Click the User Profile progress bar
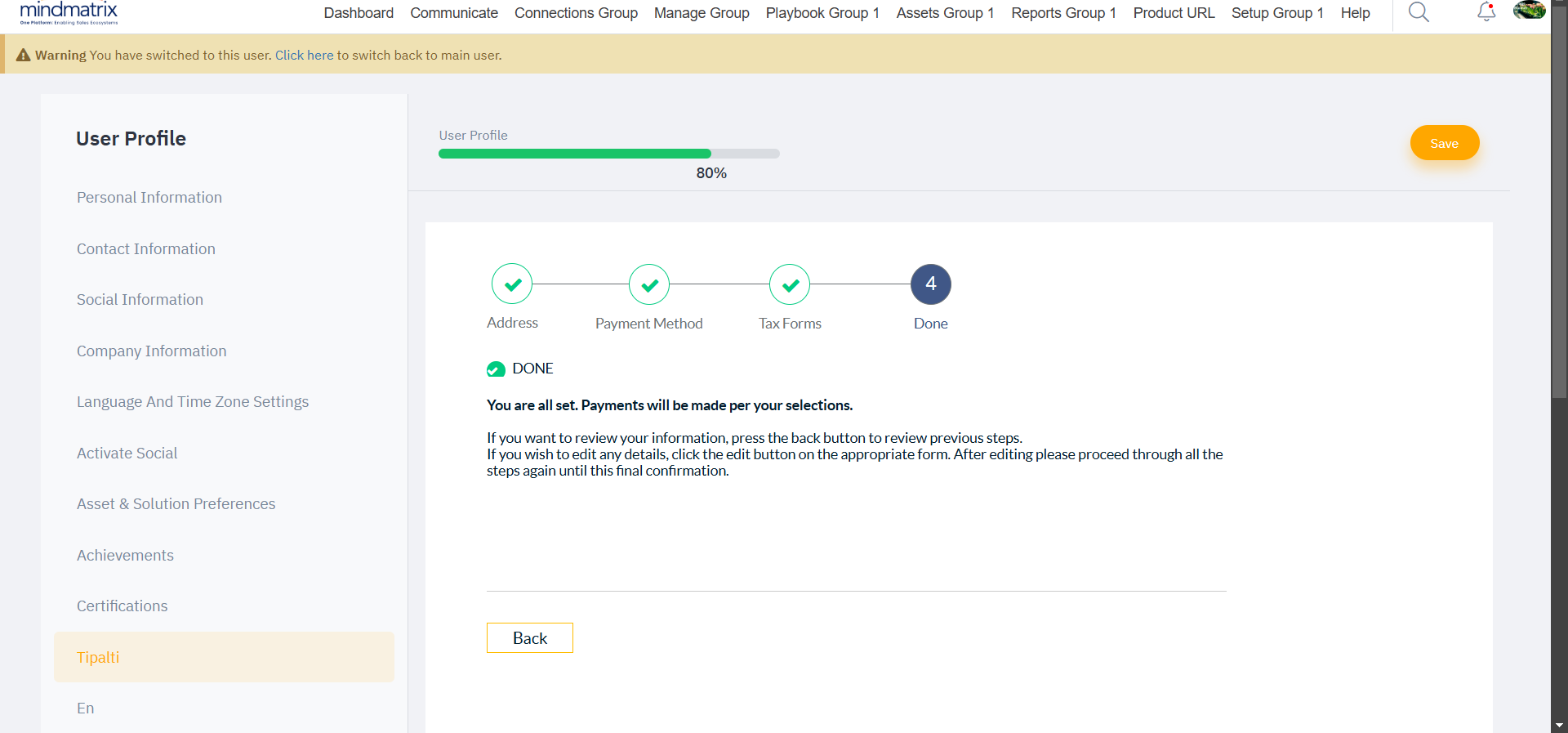Image resolution: width=1568 pixels, height=733 pixels. (608, 154)
